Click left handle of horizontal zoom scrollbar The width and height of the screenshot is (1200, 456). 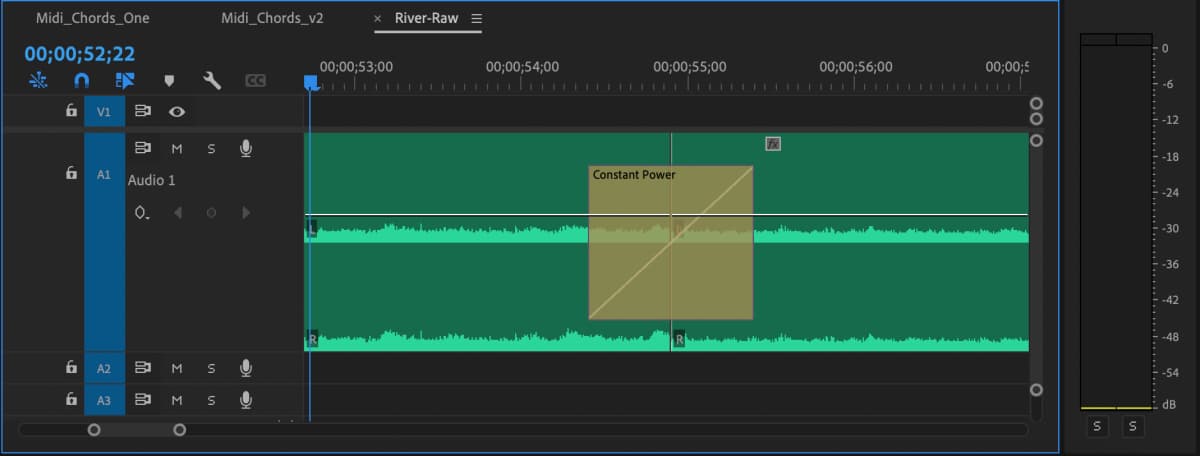pos(94,430)
